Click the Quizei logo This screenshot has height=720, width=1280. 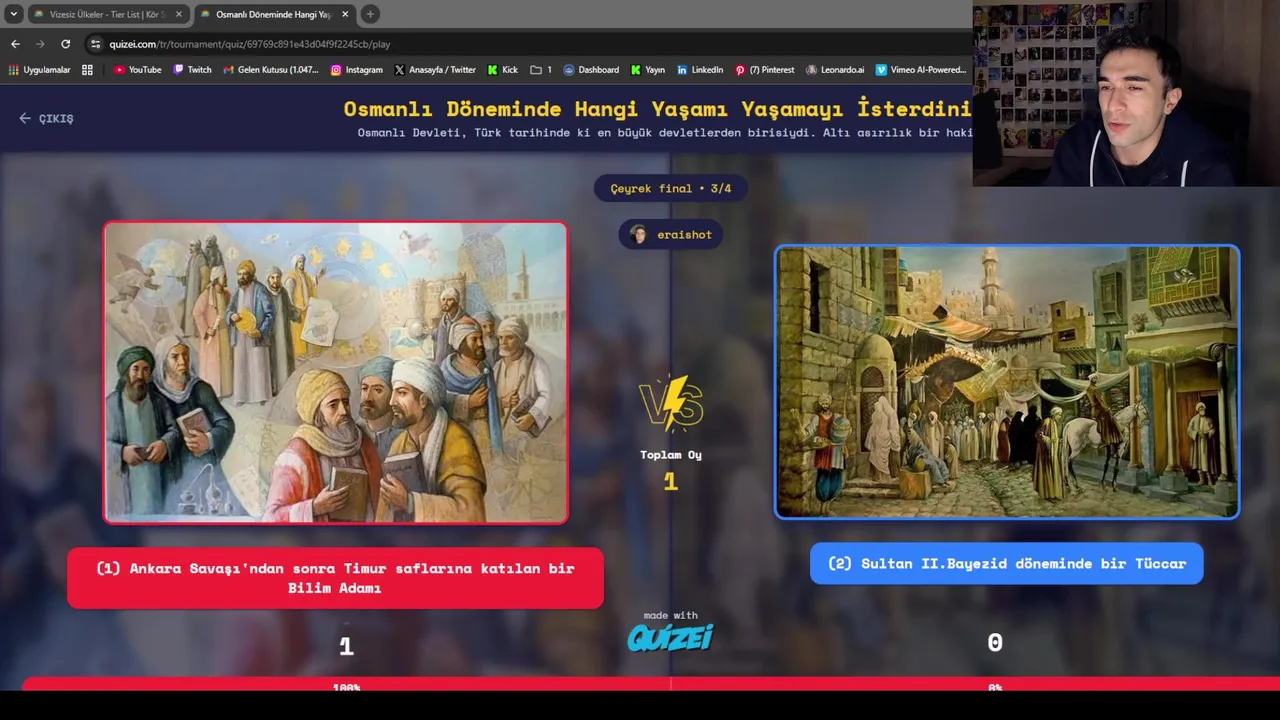coord(670,637)
